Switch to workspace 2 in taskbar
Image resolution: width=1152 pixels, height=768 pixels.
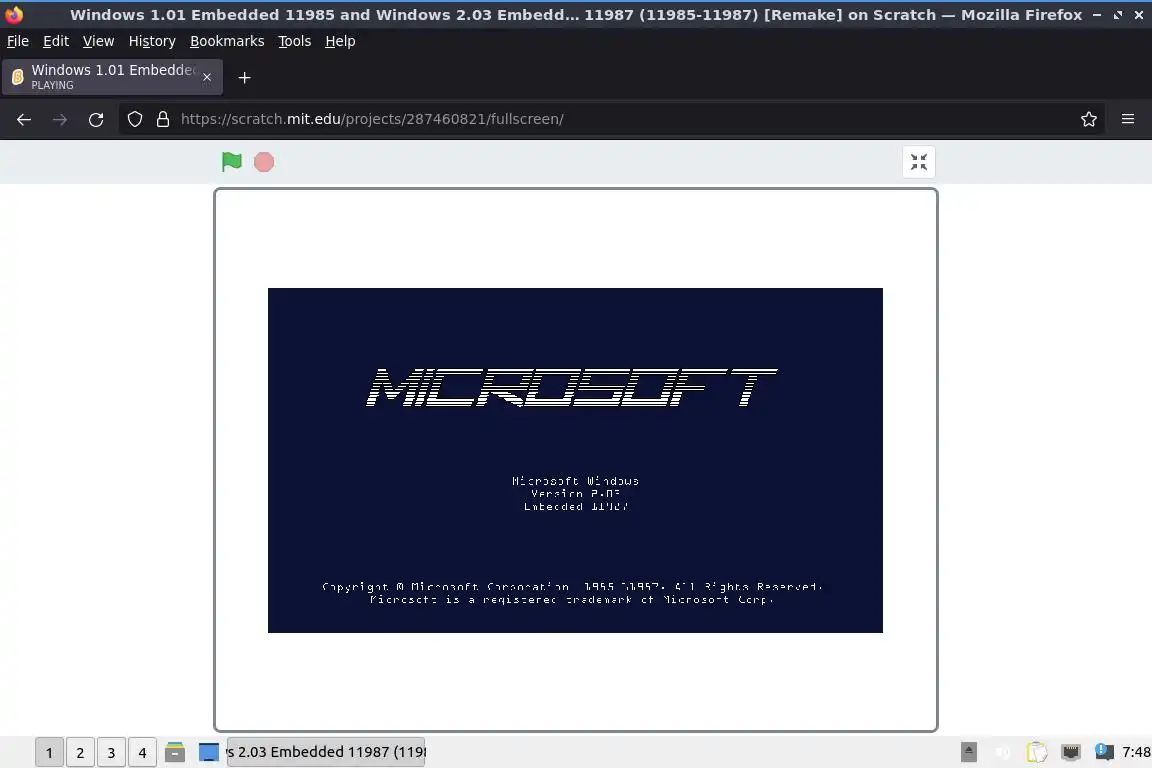point(80,753)
